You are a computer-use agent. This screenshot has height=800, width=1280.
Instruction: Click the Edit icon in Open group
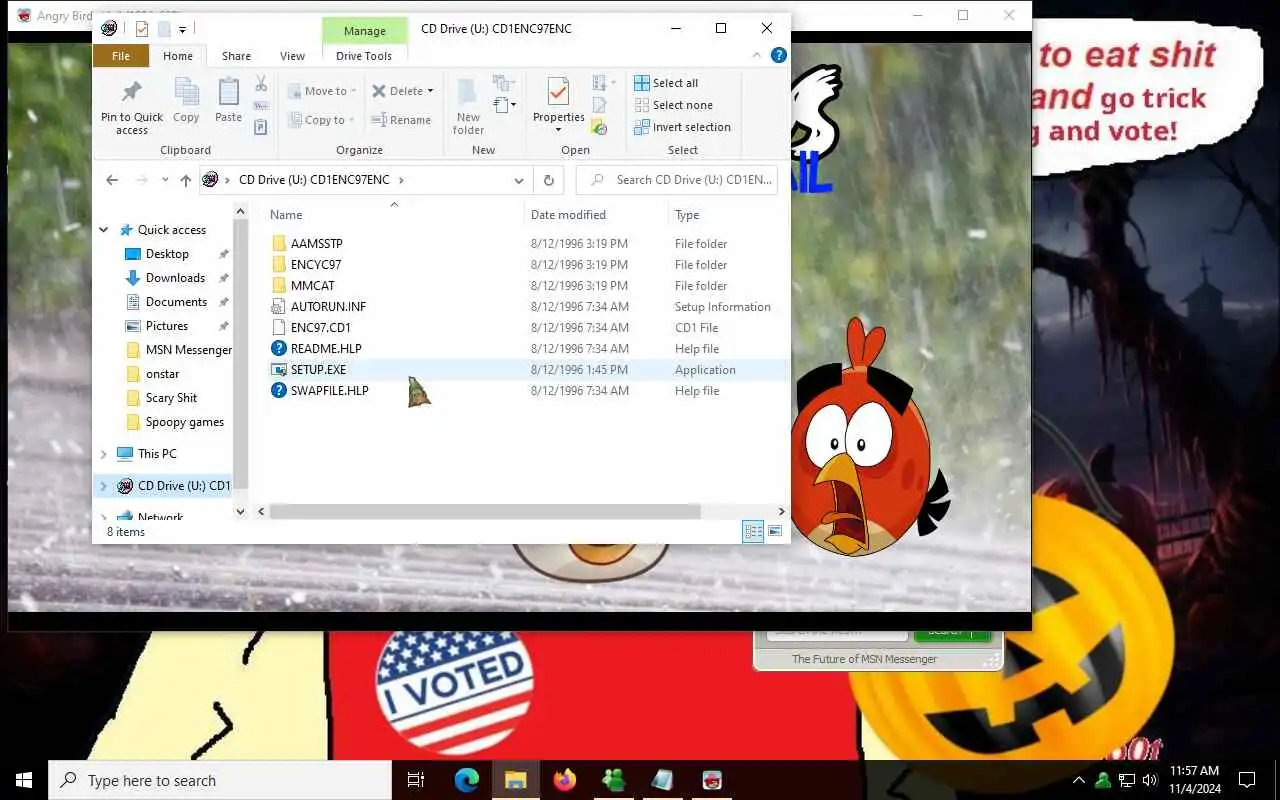pyautogui.click(x=599, y=105)
